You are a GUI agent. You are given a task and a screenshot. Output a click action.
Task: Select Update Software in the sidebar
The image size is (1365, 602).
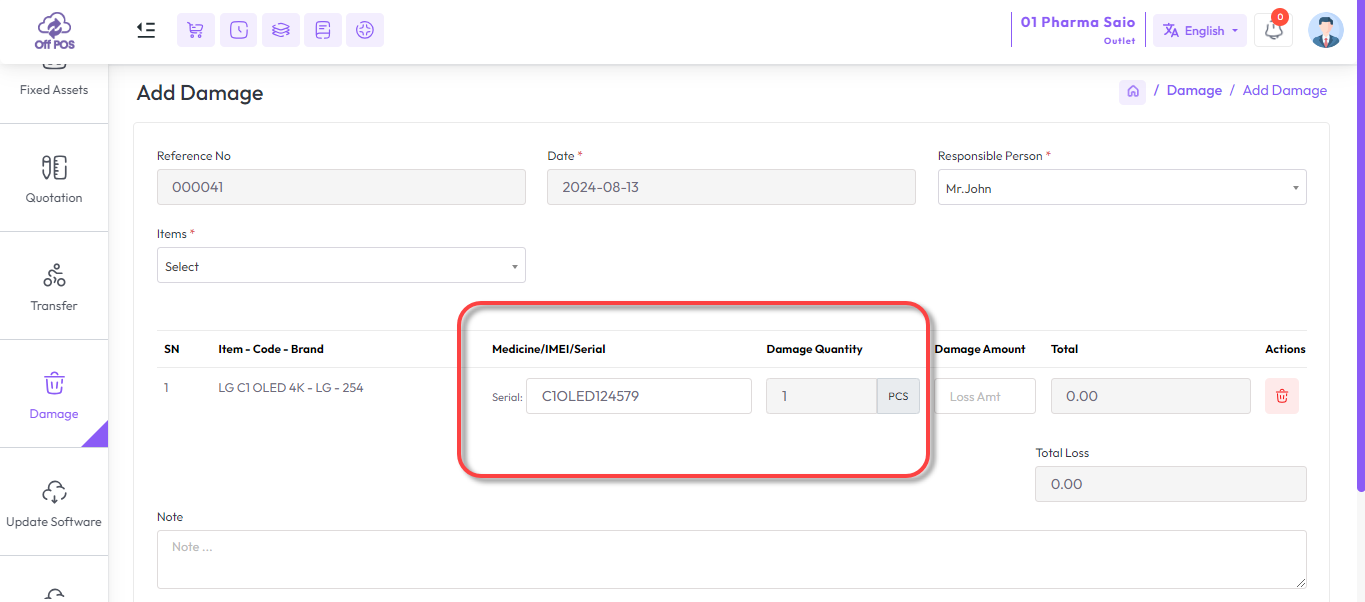[54, 503]
